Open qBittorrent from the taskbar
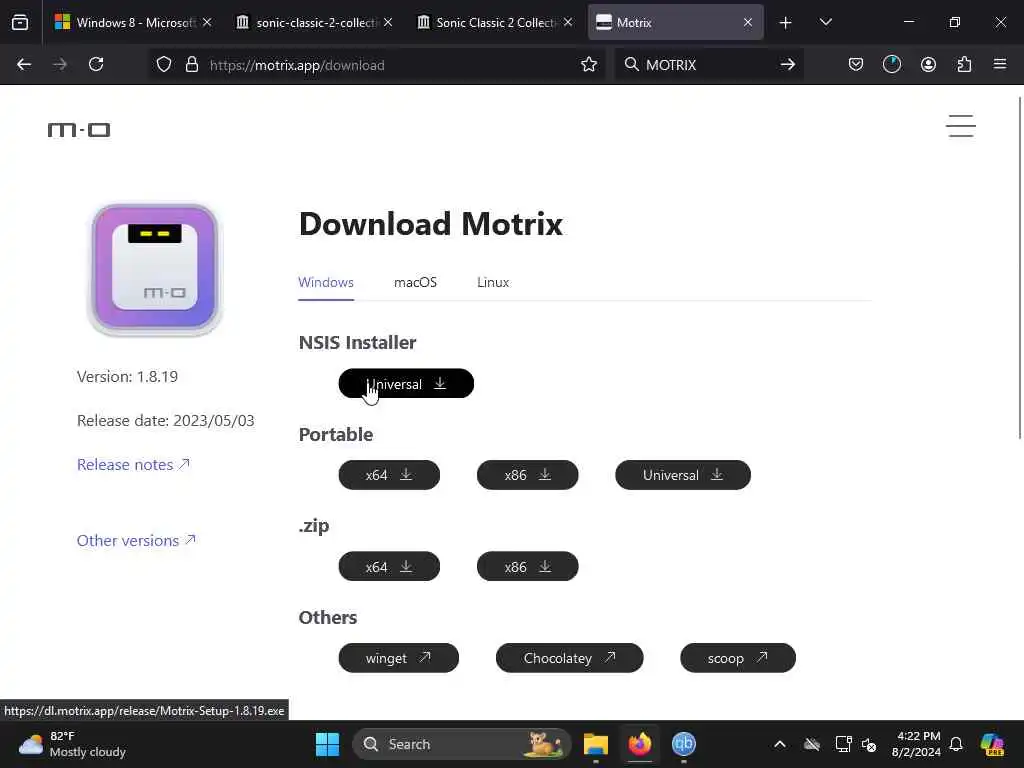1024x768 pixels. point(684,744)
